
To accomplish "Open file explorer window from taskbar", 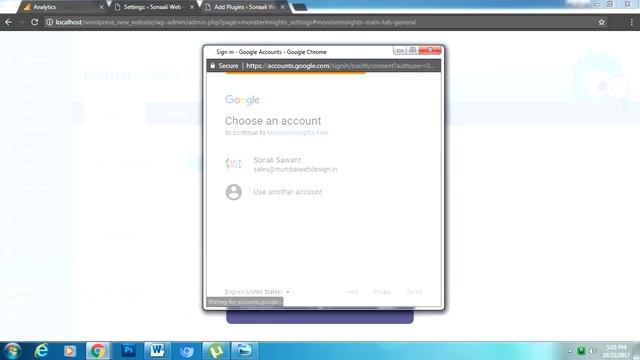I will (244, 351).
